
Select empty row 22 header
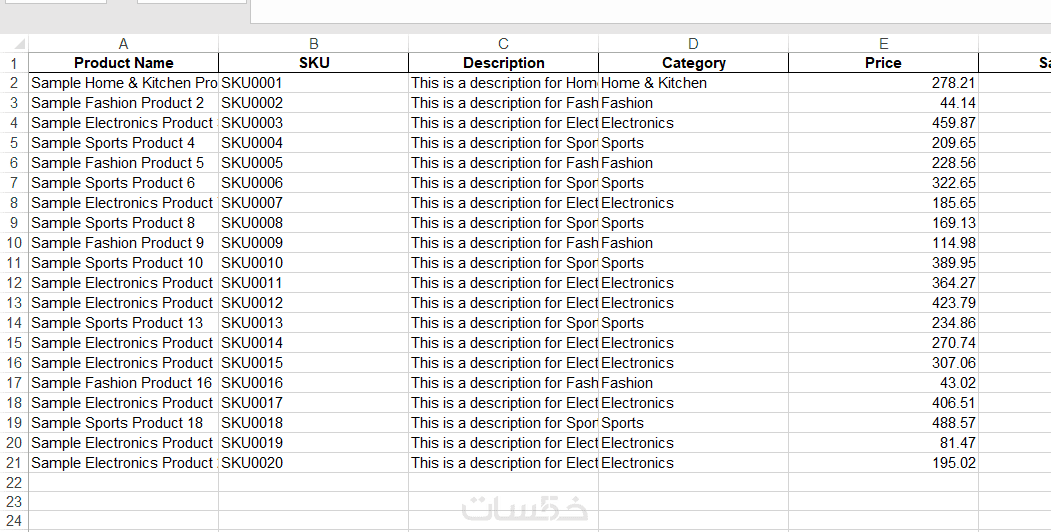coord(14,482)
